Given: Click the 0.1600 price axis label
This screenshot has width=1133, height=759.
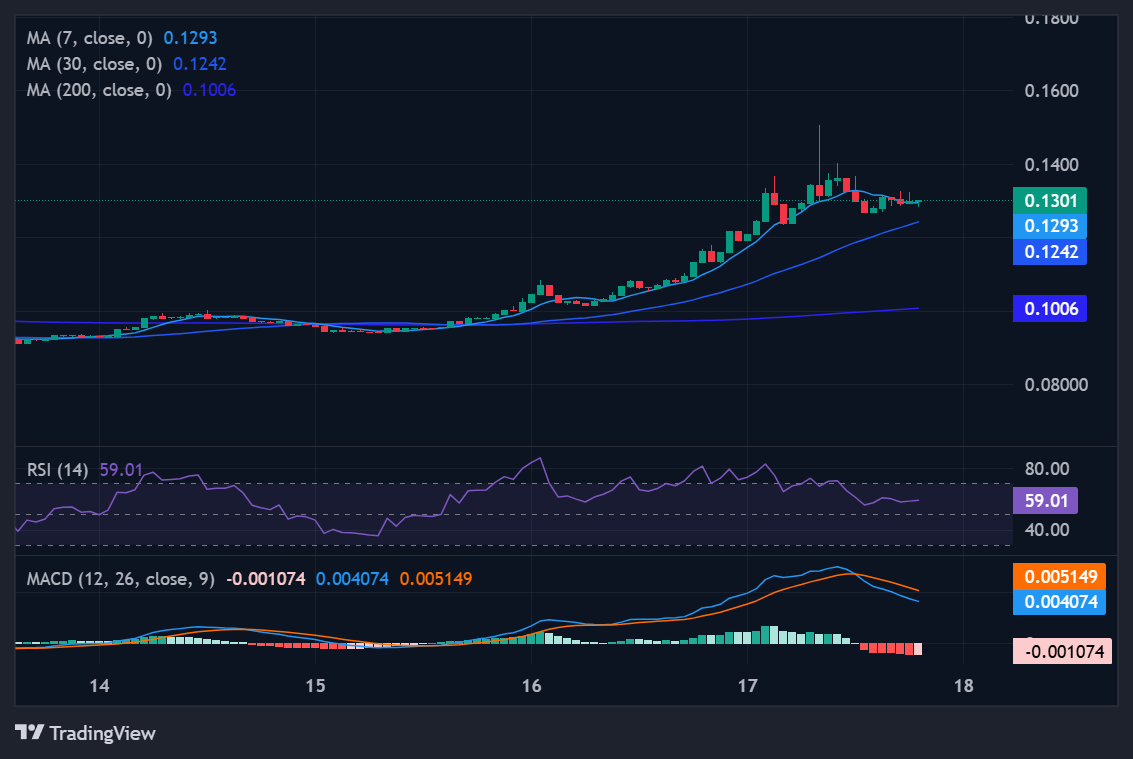Looking at the screenshot, I should coord(1052,91).
